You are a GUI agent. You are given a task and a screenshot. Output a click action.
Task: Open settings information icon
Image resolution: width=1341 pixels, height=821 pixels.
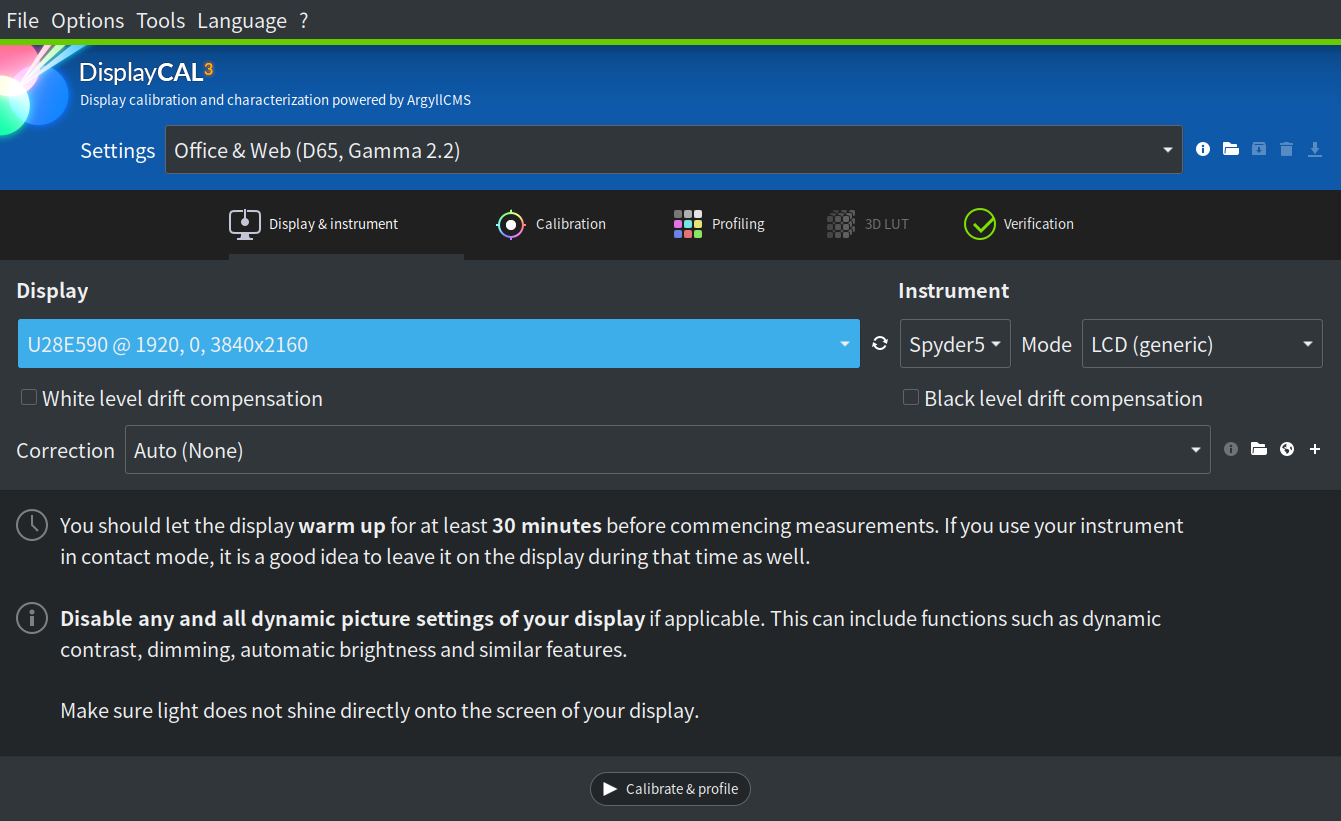[1202, 148]
